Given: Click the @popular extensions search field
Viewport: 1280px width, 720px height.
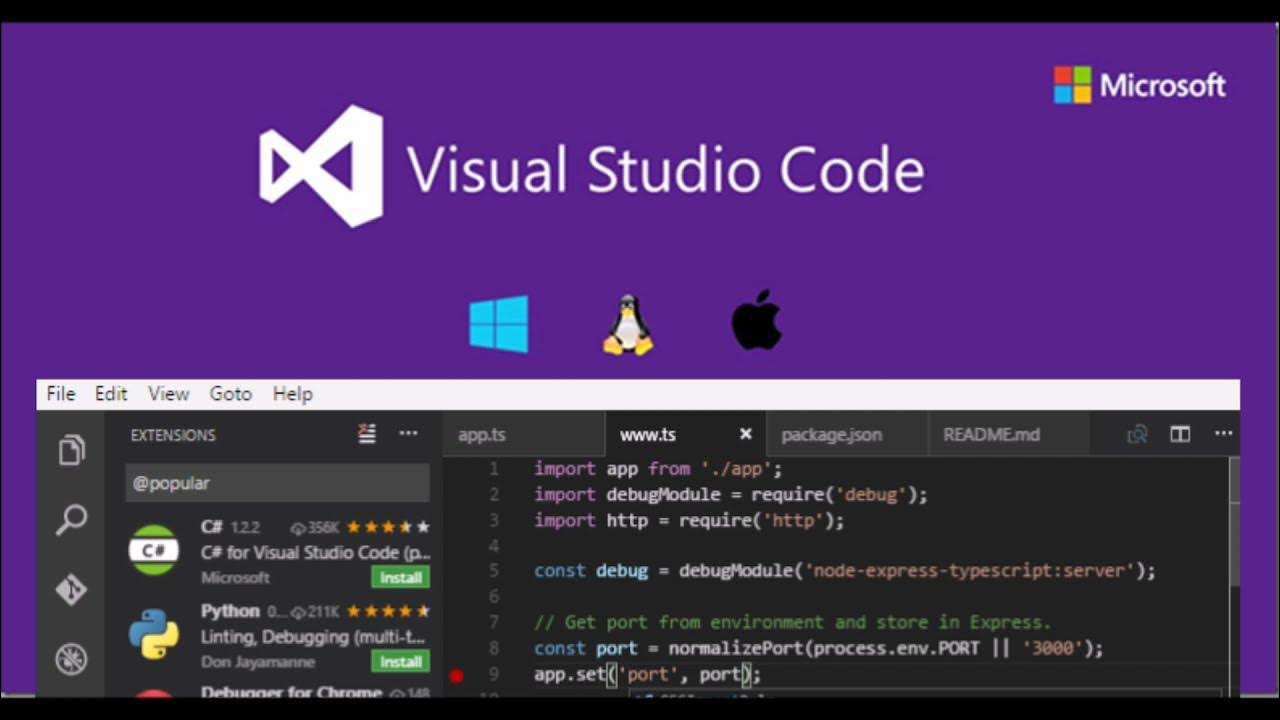Looking at the screenshot, I should pos(277,483).
